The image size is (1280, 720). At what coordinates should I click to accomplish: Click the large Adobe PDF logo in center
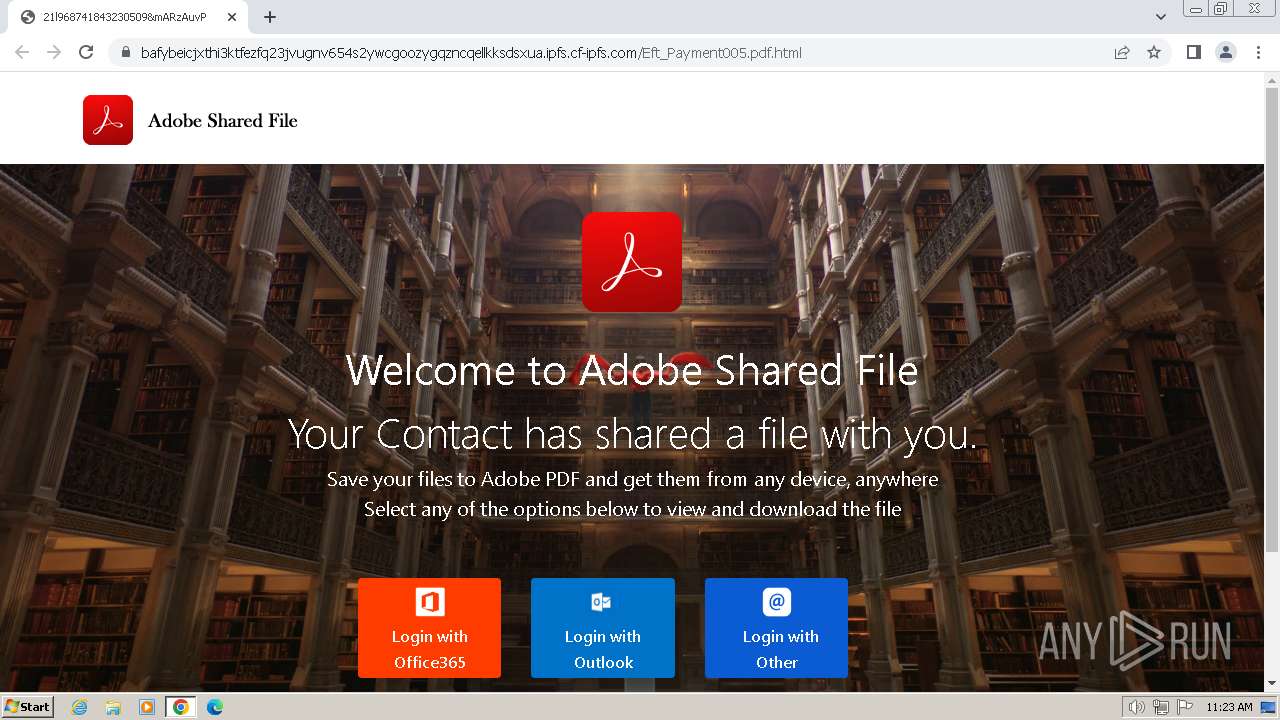[632, 262]
